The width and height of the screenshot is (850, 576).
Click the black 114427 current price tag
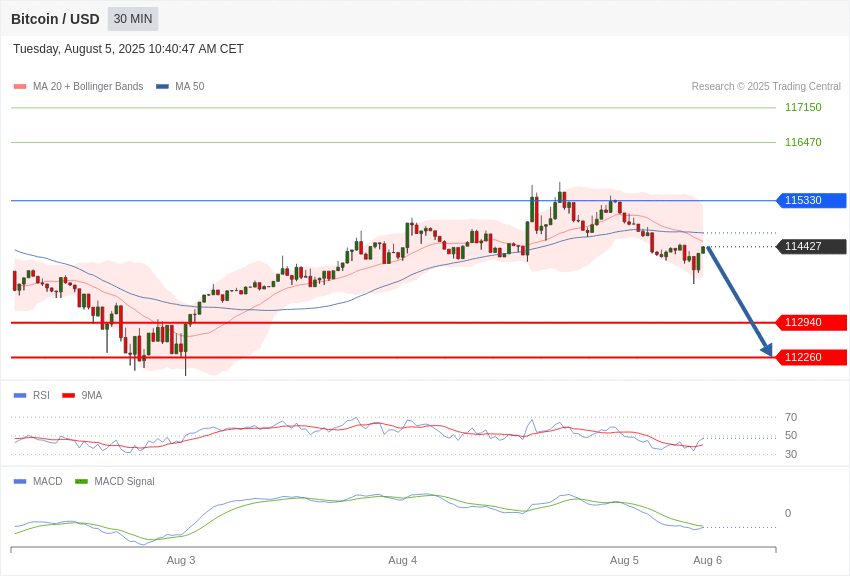tap(812, 247)
